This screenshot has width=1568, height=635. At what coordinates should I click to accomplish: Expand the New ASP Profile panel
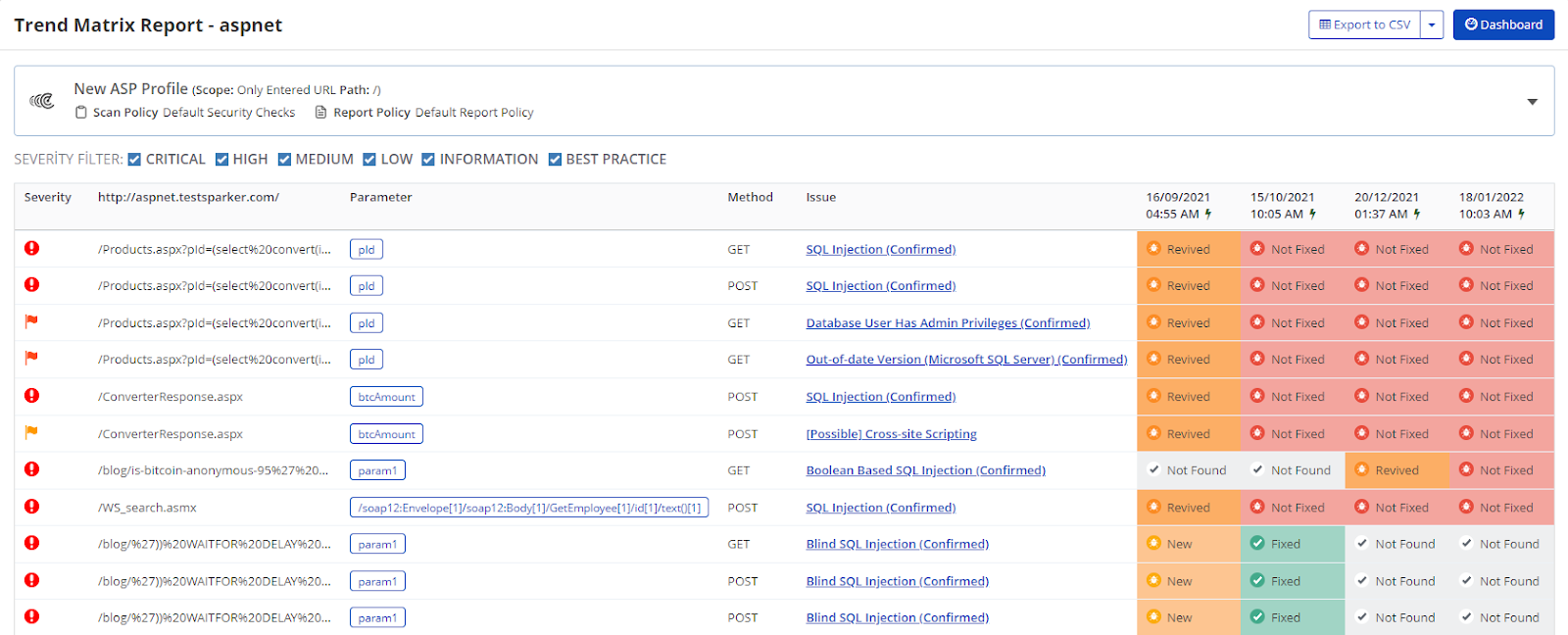[1532, 102]
